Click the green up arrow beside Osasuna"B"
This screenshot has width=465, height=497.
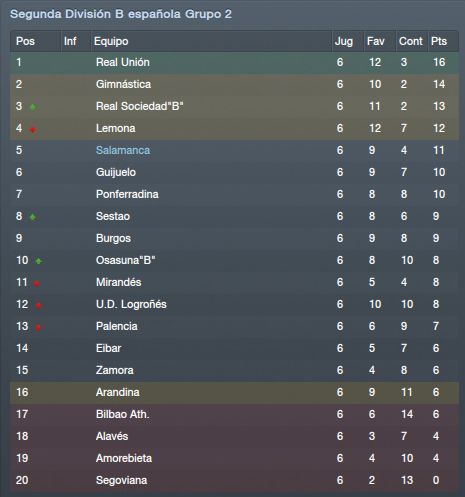click(38, 261)
